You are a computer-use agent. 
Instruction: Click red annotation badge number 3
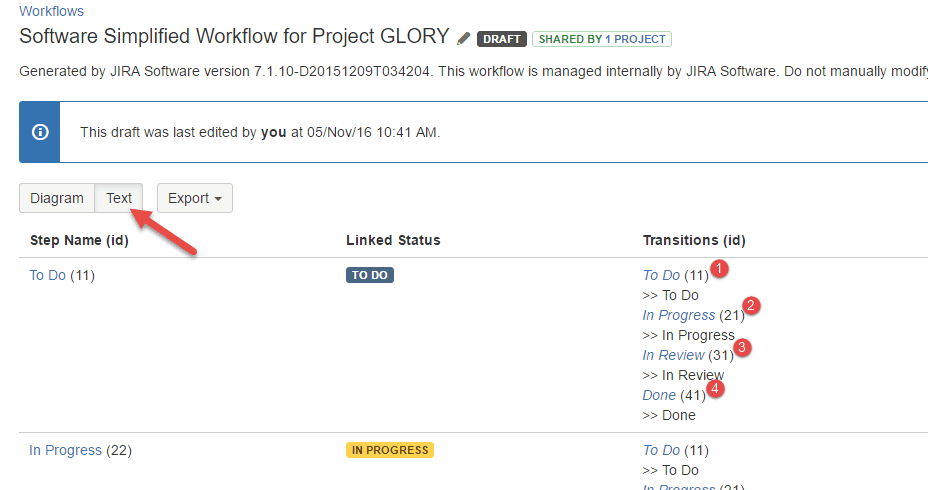point(742,347)
